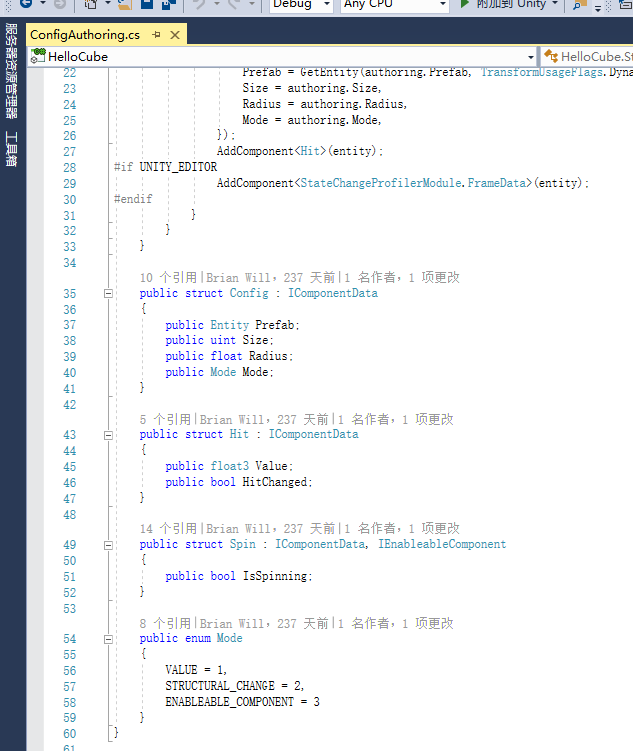Screen dimensions: 633x751
Task: Collapse the Hit struct code block
Action: click(109, 435)
